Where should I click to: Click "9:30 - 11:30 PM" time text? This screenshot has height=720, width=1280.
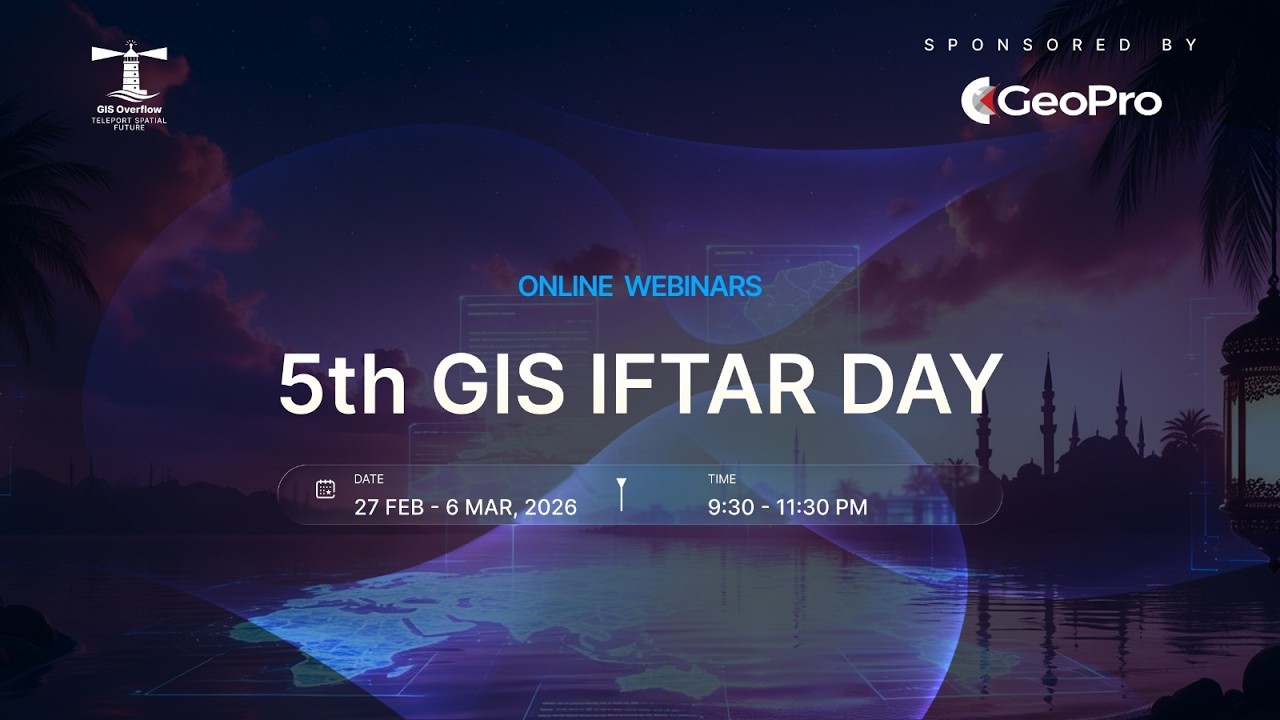tap(788, 507)
